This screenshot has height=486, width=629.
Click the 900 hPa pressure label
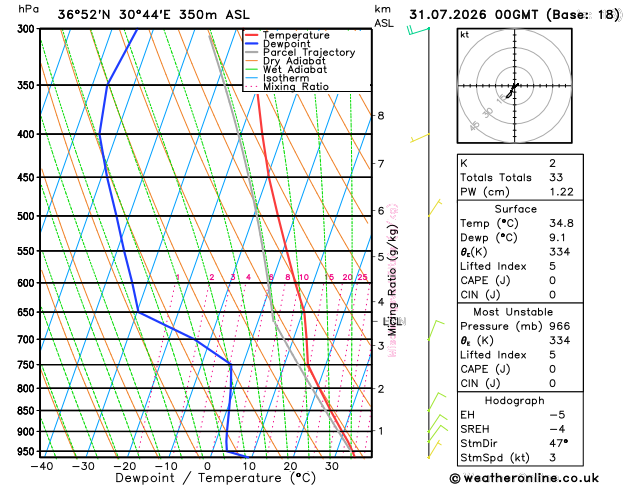28,432
